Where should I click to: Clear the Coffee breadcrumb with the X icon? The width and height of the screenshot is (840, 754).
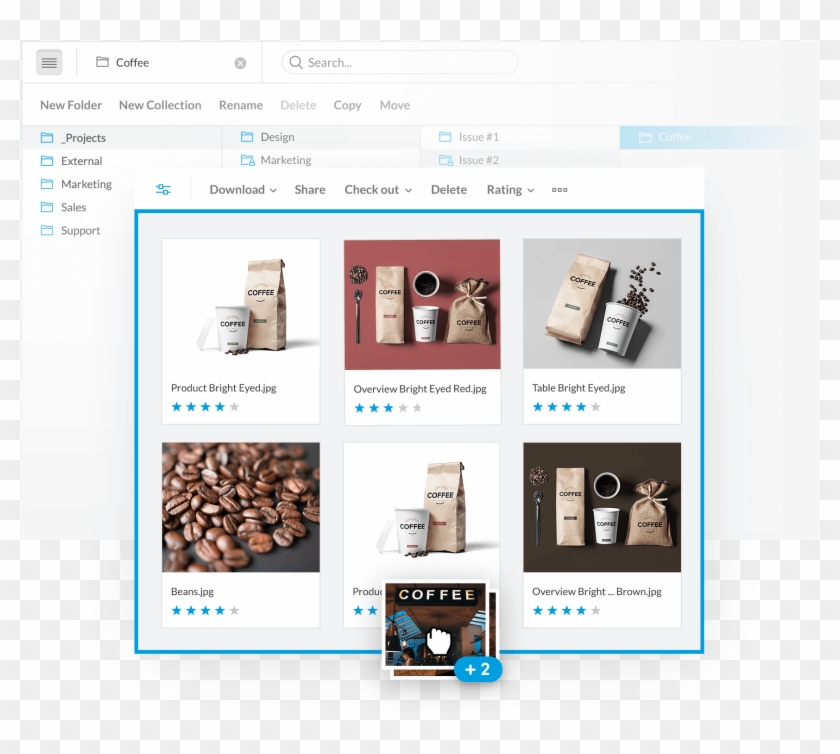[x=240, y=62]
